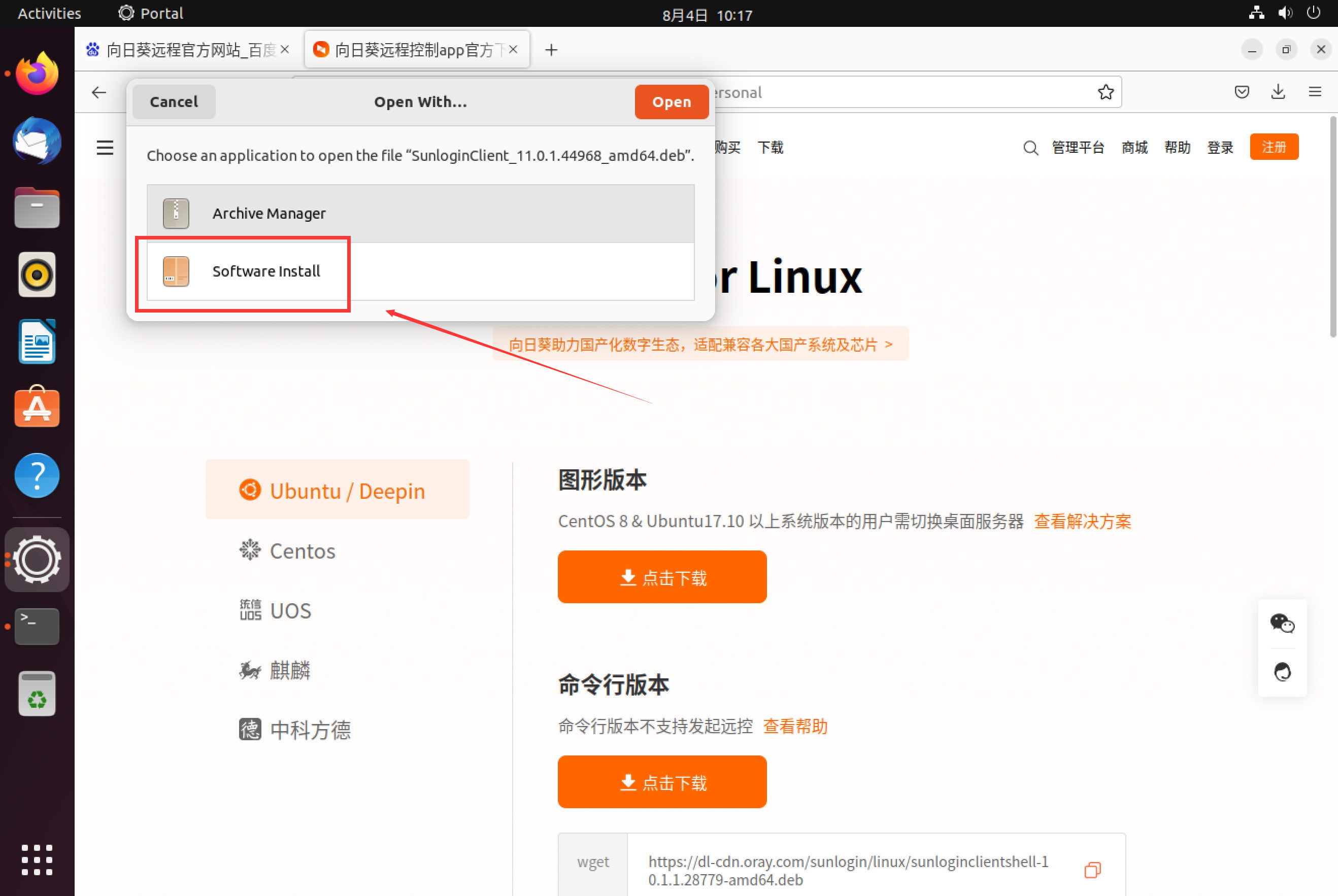Click the WeChat contact icon

click(x=1282, y=623)
